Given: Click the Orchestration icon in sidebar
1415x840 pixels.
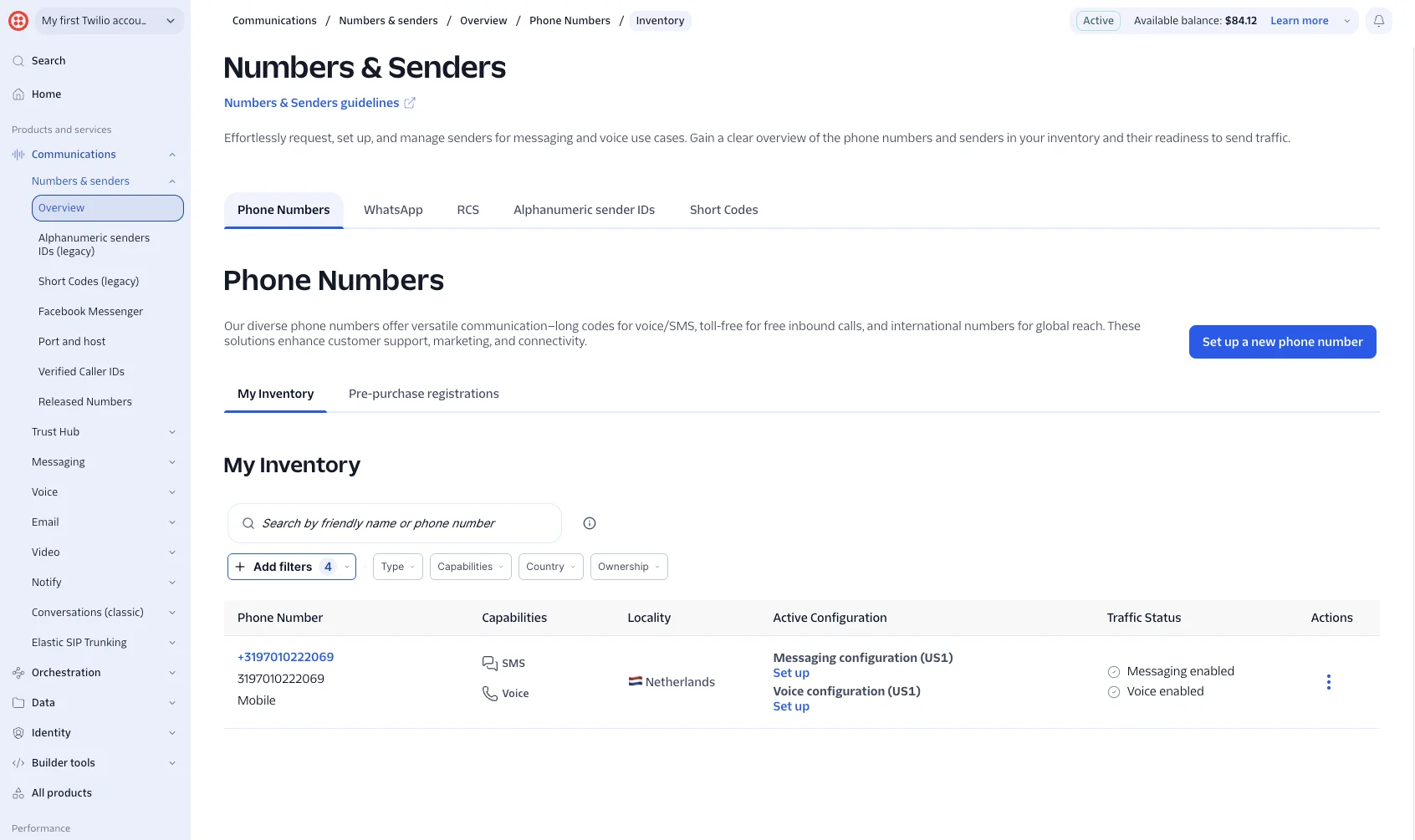Looking at the screenshot, I should point(18,673).
